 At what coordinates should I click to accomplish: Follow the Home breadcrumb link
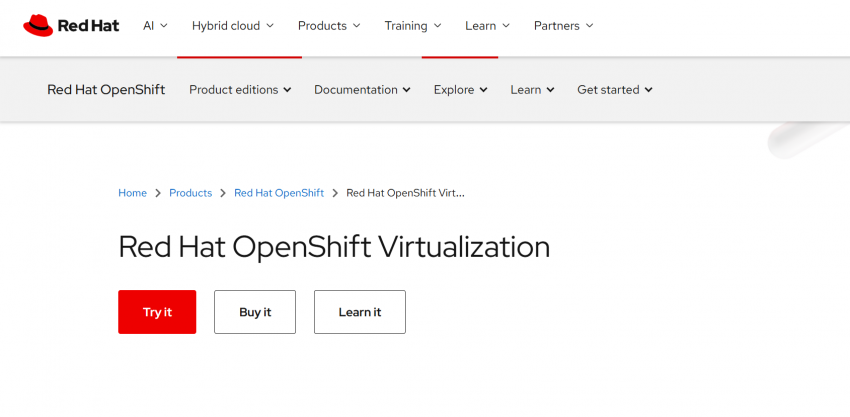point(132,193)
